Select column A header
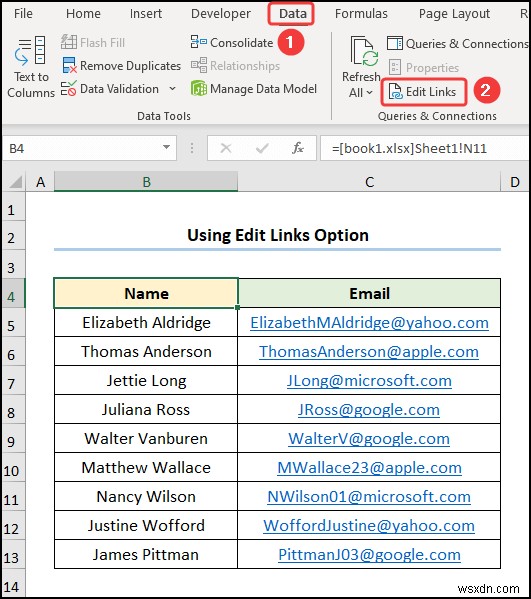Image resolution: width=531 pixels, height=599 pixels. pyautogui.click(x=40, y=182)
